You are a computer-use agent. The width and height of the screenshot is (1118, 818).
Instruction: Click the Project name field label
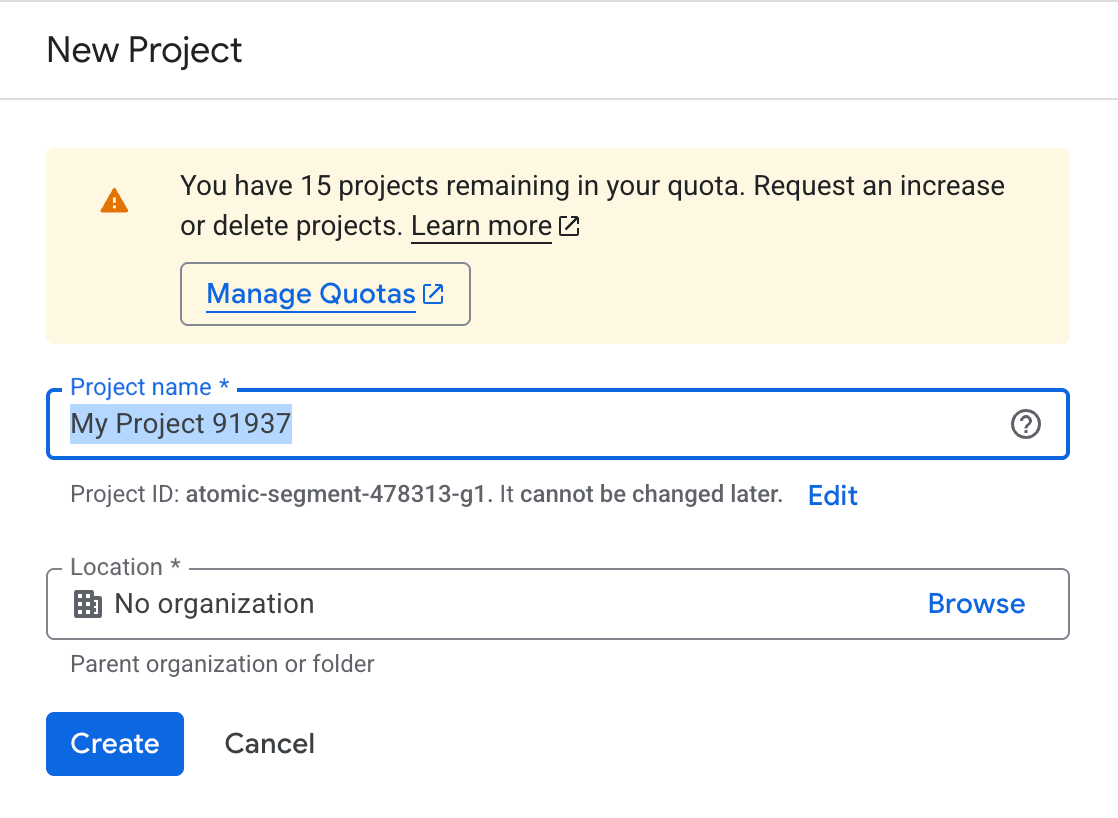pos(149,387)
